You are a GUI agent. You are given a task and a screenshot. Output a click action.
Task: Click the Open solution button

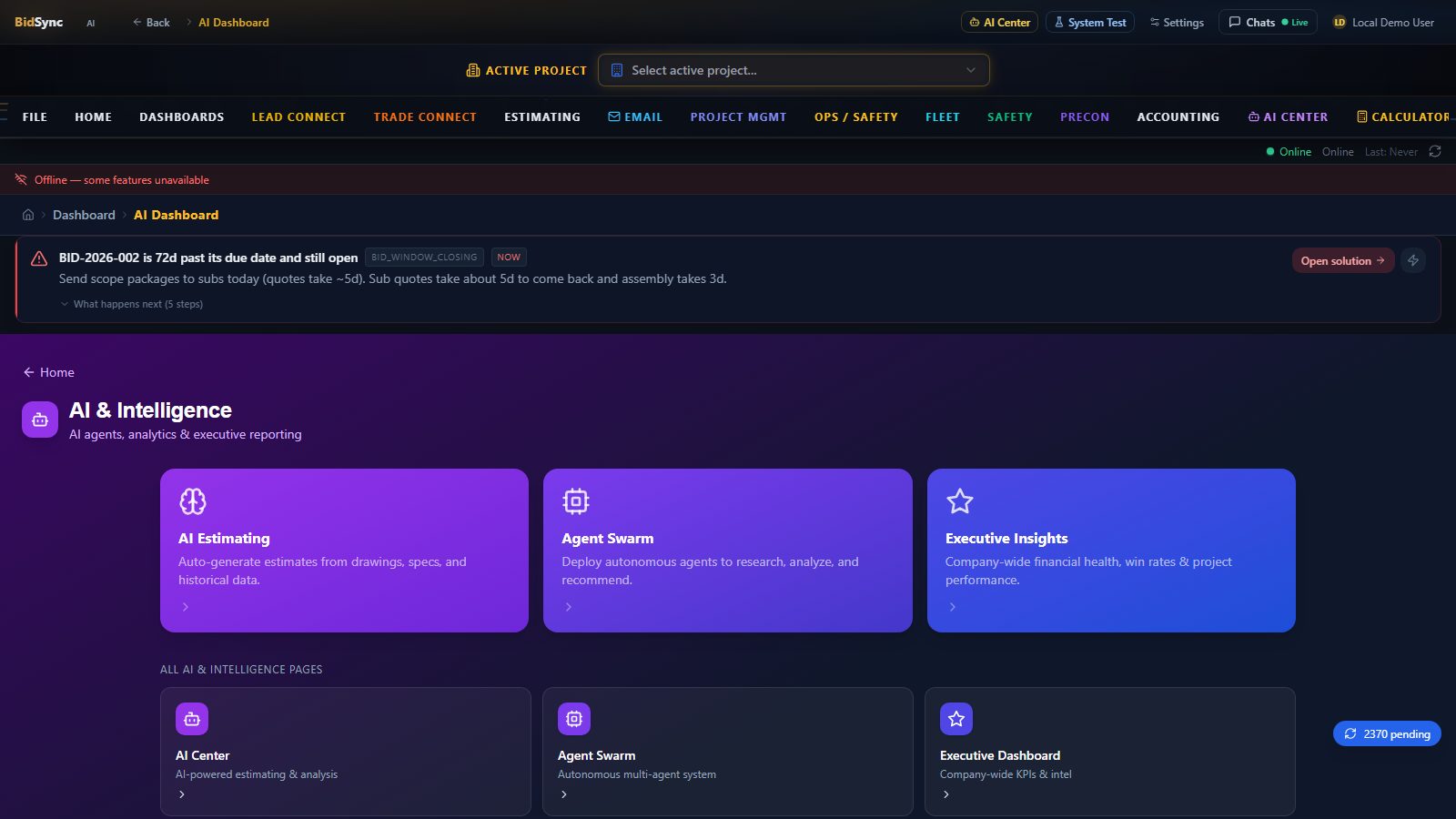1343,260
